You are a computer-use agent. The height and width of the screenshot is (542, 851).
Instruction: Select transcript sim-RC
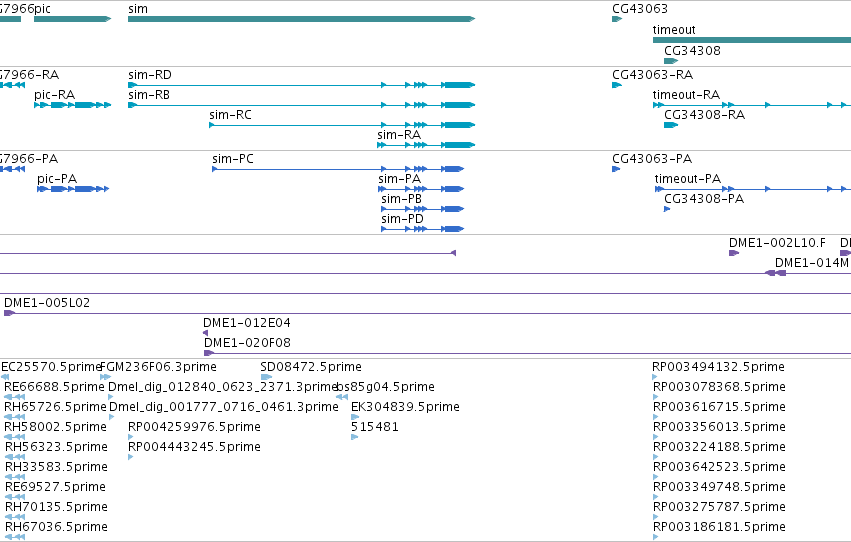coord(342,125)
